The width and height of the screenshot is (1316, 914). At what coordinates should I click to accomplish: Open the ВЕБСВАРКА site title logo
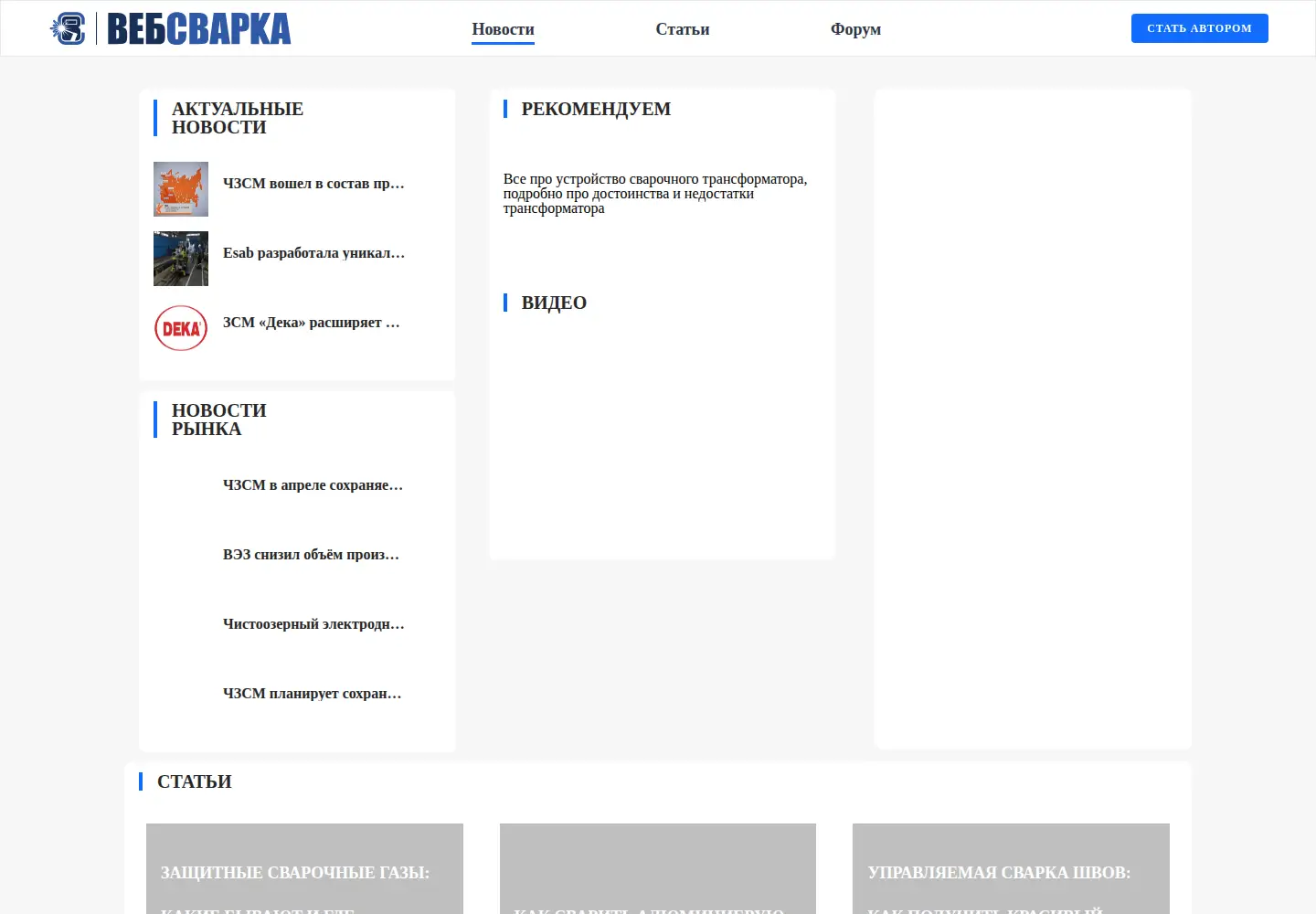(199, 28)
